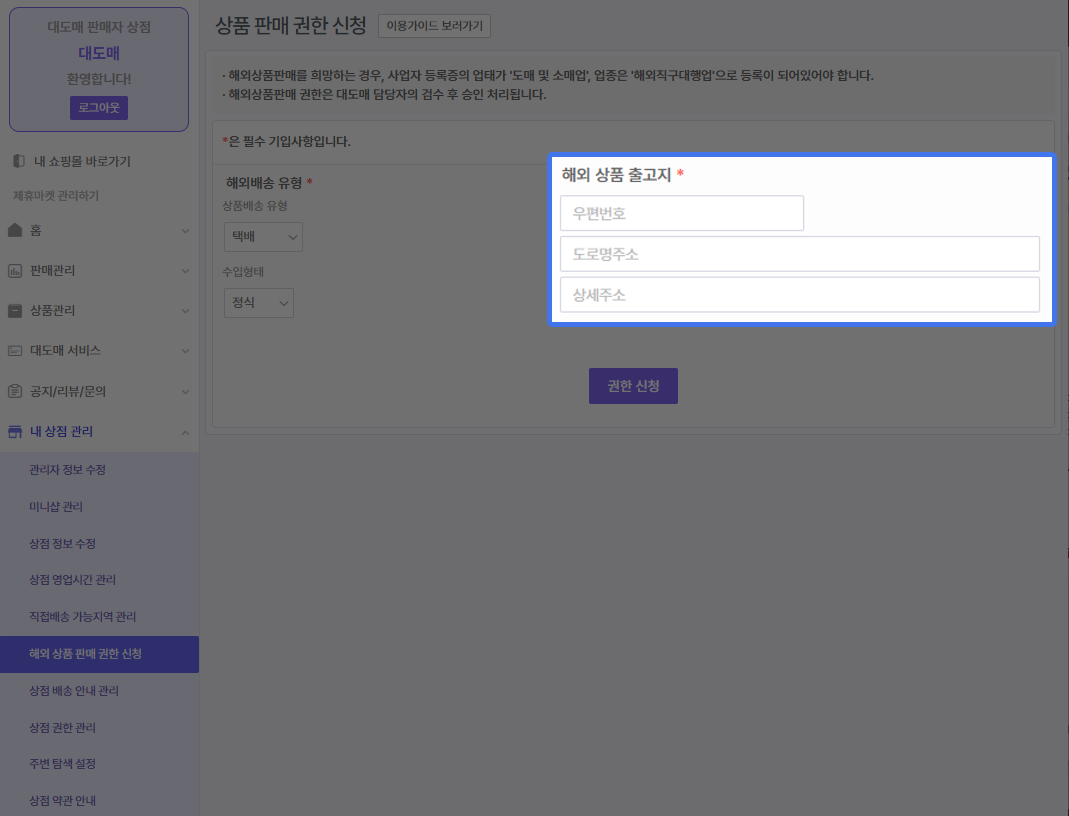Collapse the 내 상점 관리 menu chevron

coord(185,432)
